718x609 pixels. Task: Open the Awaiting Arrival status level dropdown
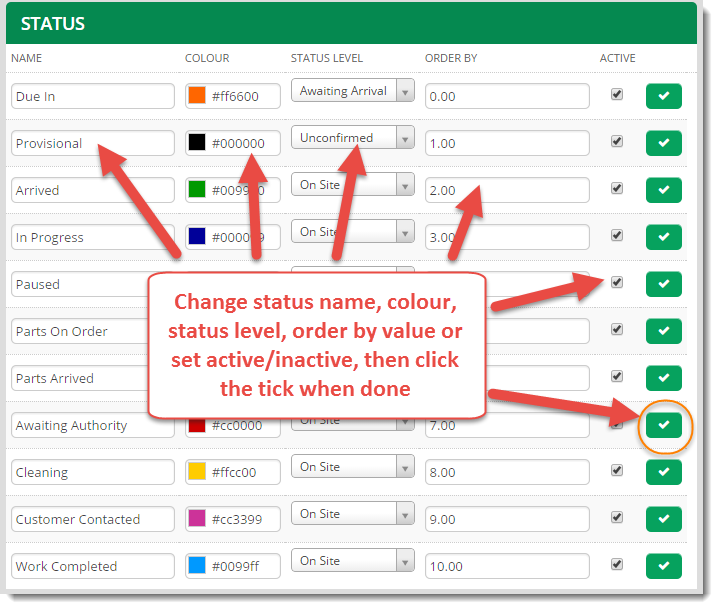coord(353,91)
